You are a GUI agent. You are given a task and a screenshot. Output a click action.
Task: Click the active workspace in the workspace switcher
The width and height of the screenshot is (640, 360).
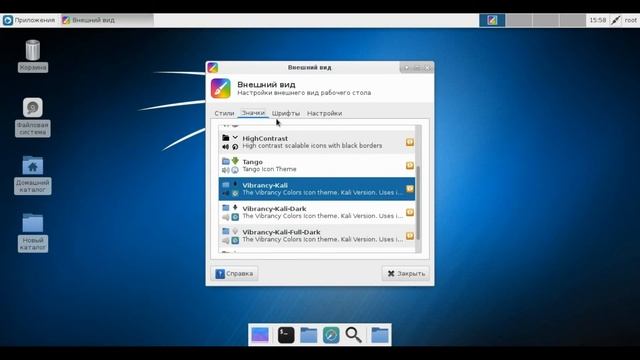[492, 20]
